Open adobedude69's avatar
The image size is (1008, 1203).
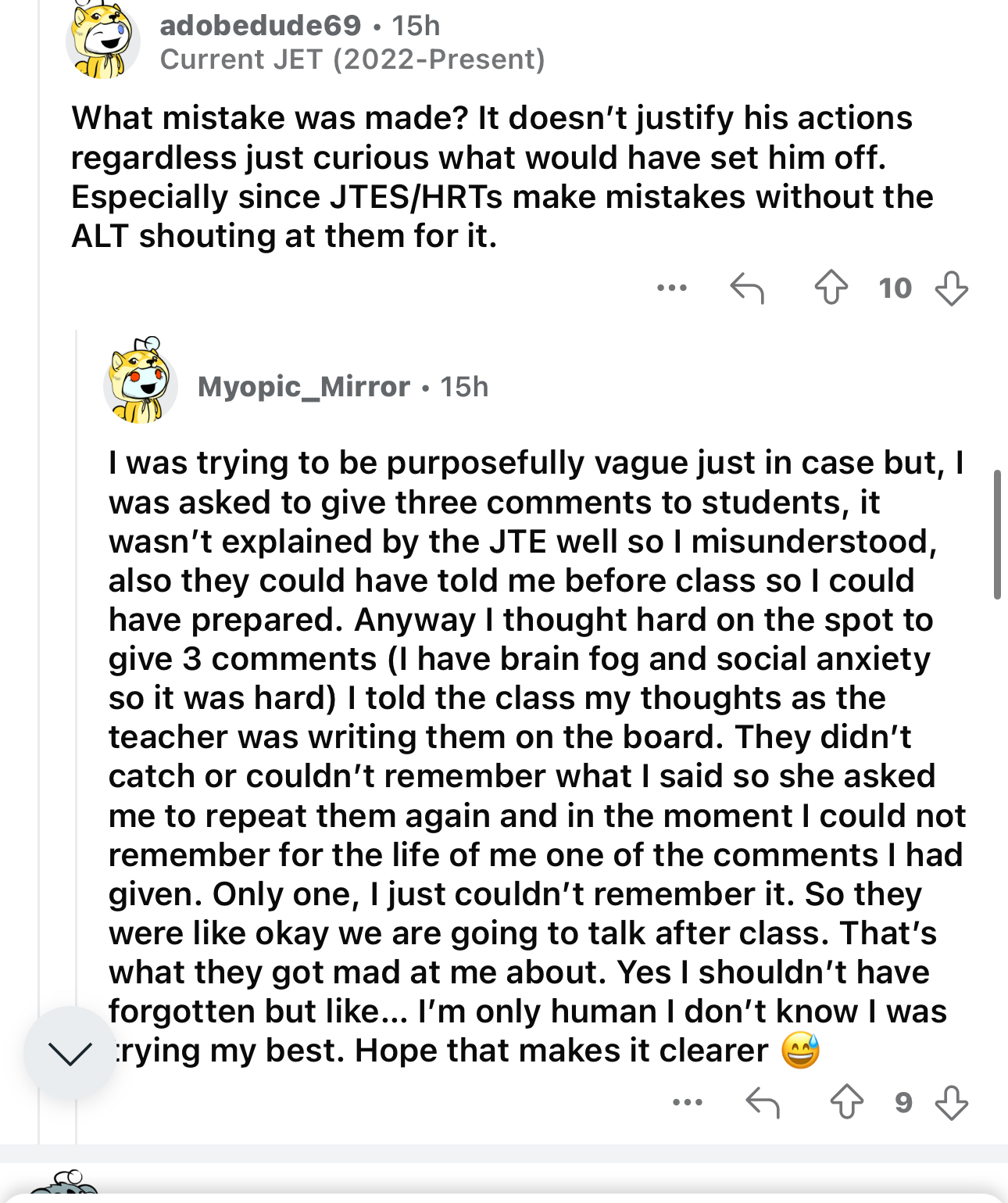pyautogui.click(x=102, y=41)
